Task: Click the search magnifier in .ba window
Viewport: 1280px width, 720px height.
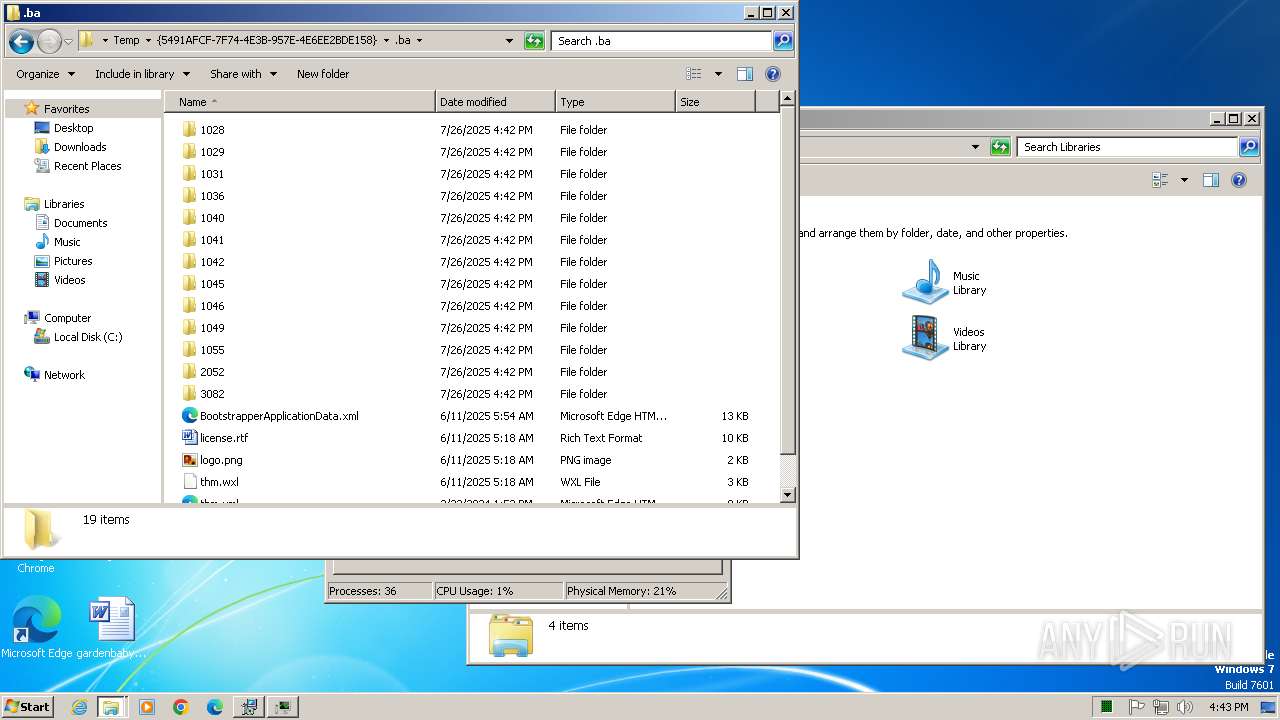Action: (x=783, y=41)
